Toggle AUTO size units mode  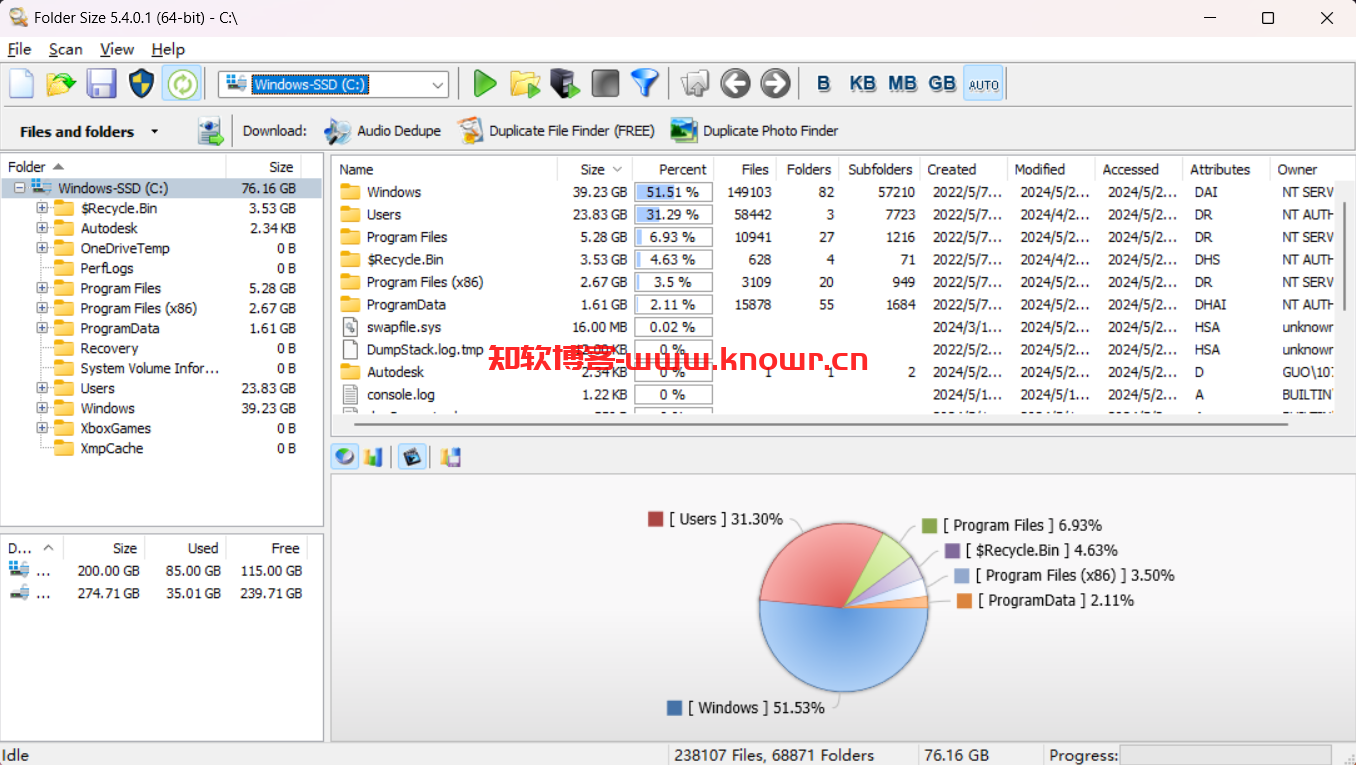point(984,84)
